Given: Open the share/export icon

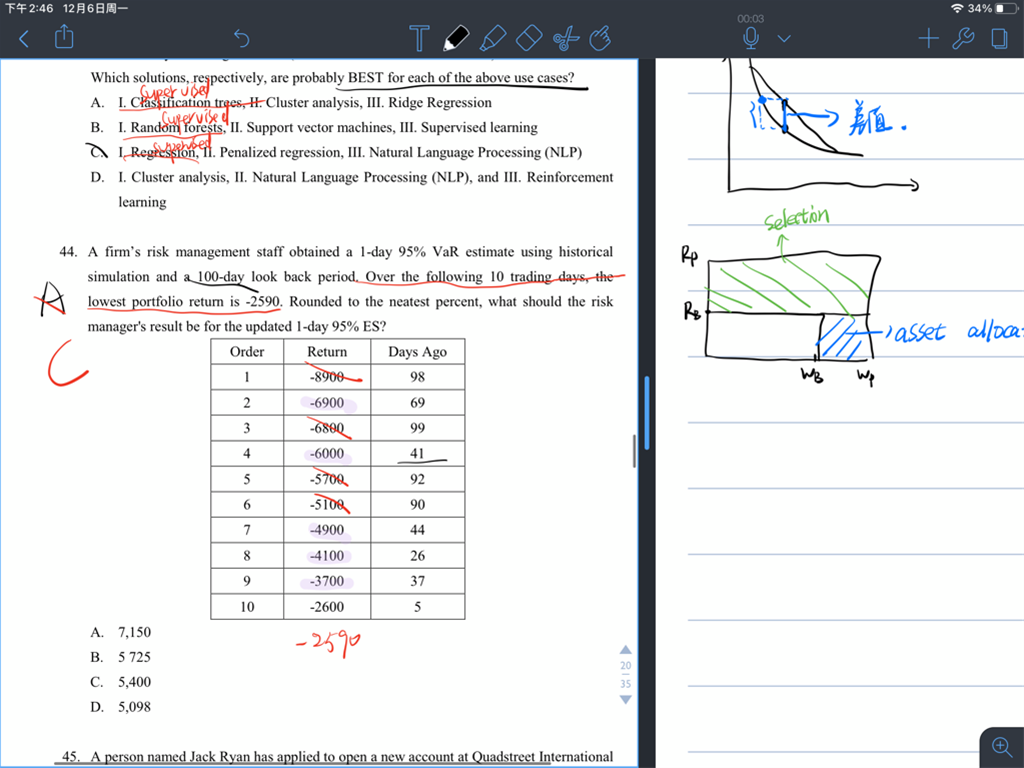Looking at the screenshot, I should (64, 37).
